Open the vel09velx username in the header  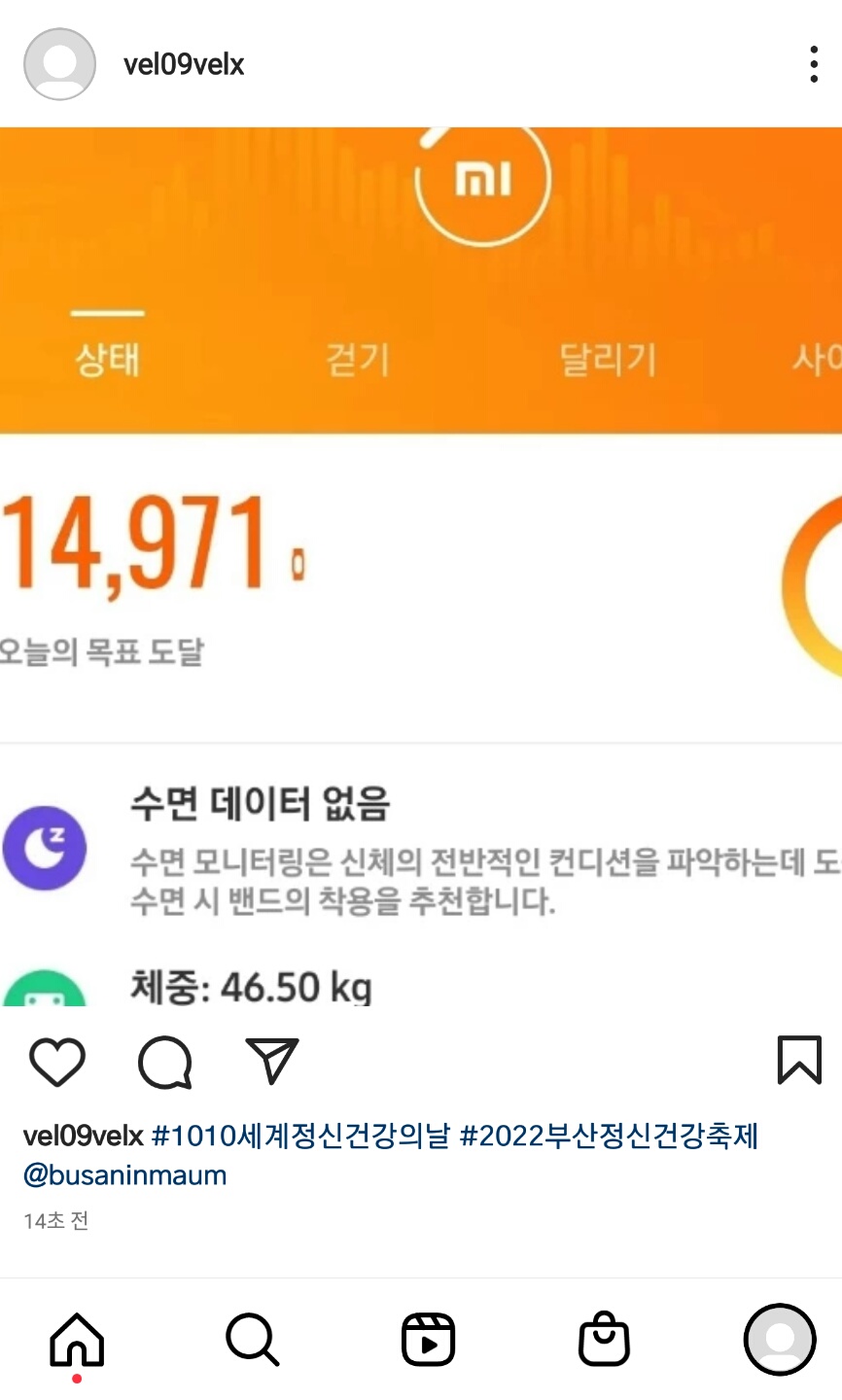click(184, 64)
